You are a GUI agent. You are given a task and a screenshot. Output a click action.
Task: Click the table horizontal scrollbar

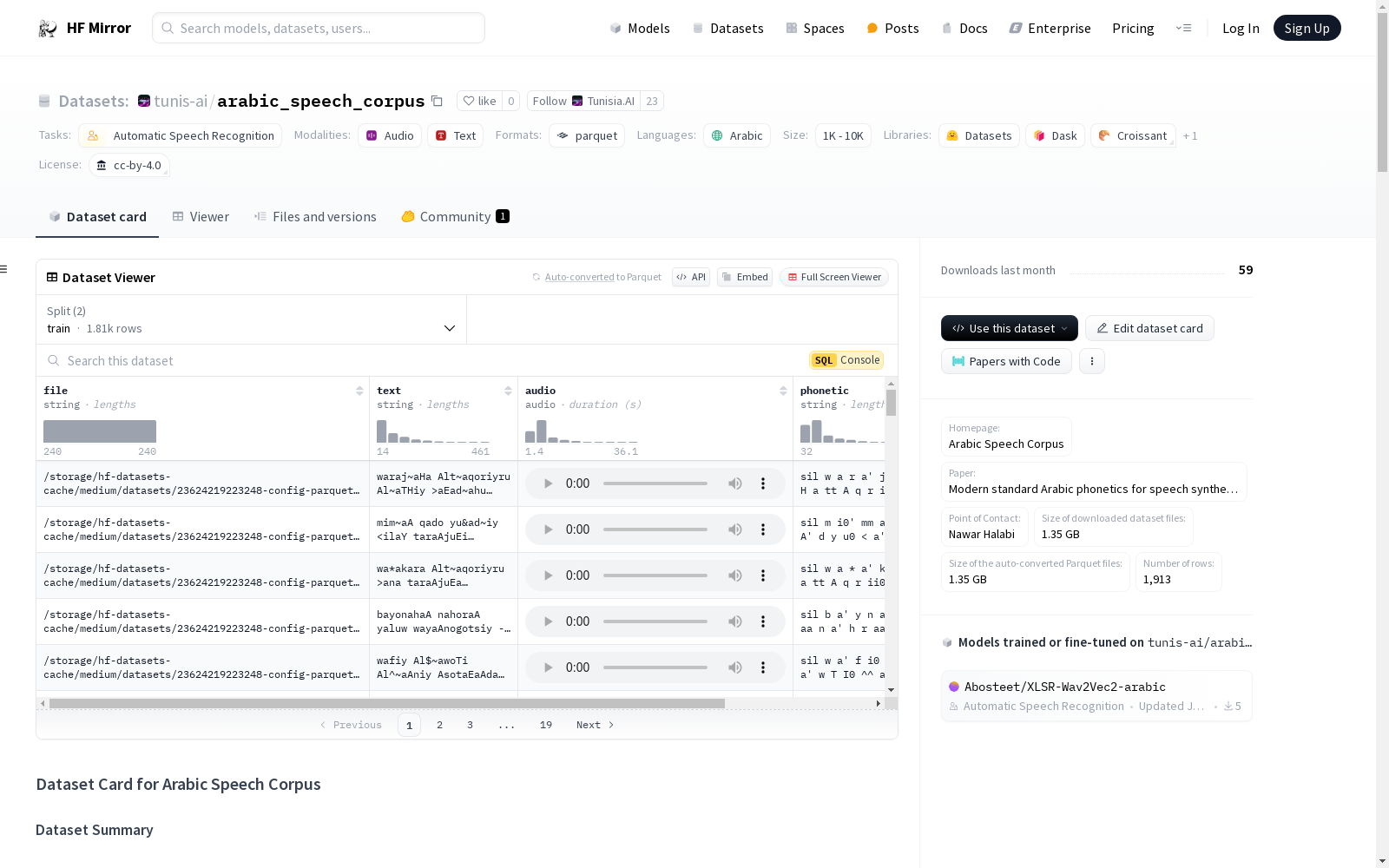[387, 703]
